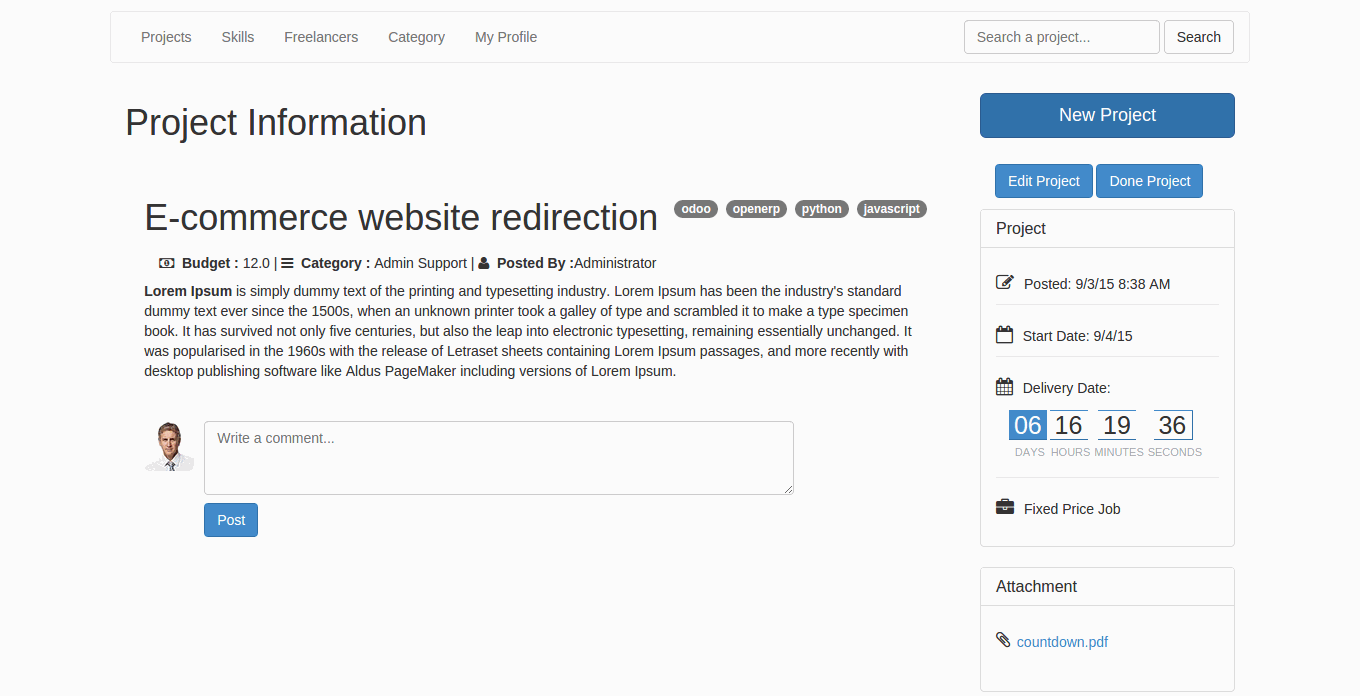
Task: Click the 19 minutes countdown box
Action: coord(1117,425)
